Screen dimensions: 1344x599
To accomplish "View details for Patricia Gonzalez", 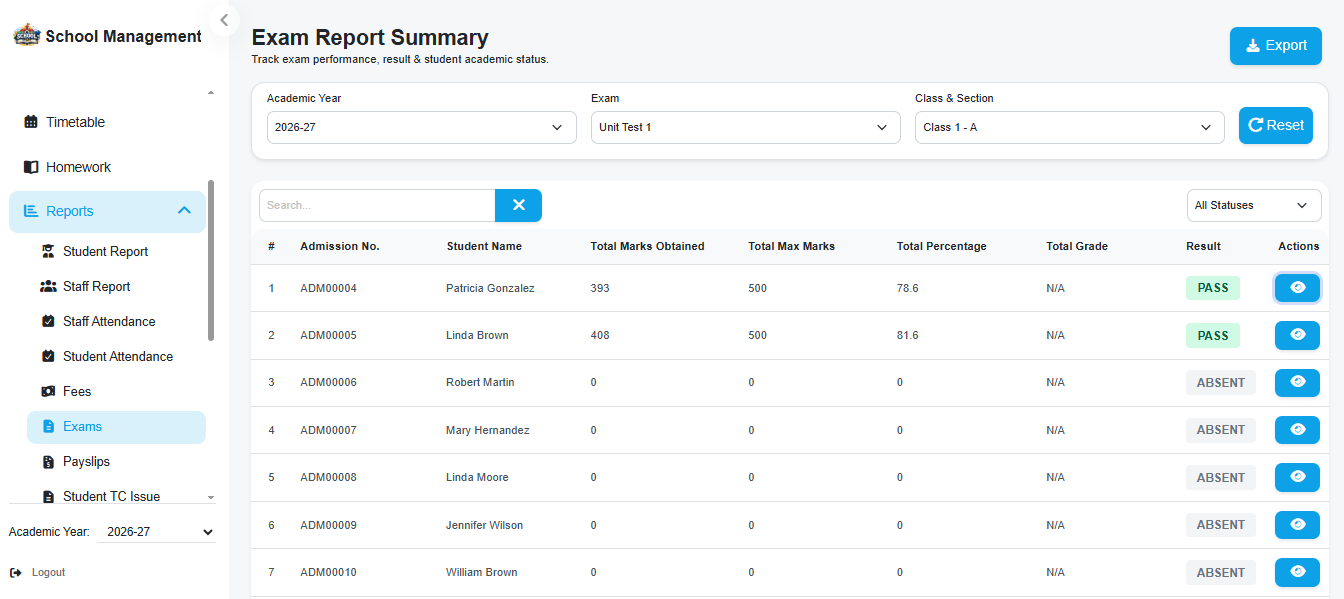I will click(x=1297, y=288).
